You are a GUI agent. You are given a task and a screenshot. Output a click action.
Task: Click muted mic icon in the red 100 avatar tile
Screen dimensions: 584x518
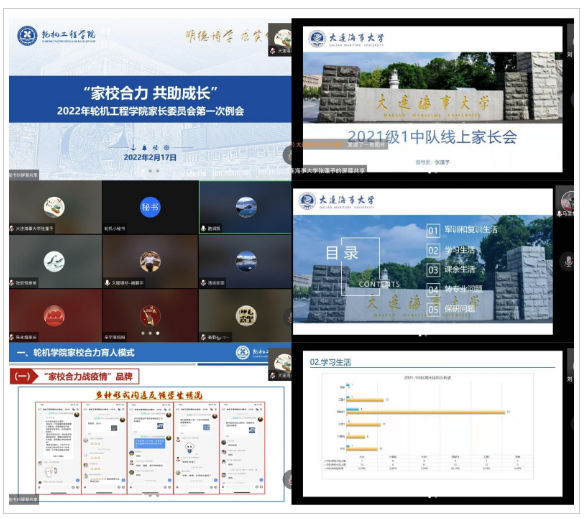tap(12, 337)
